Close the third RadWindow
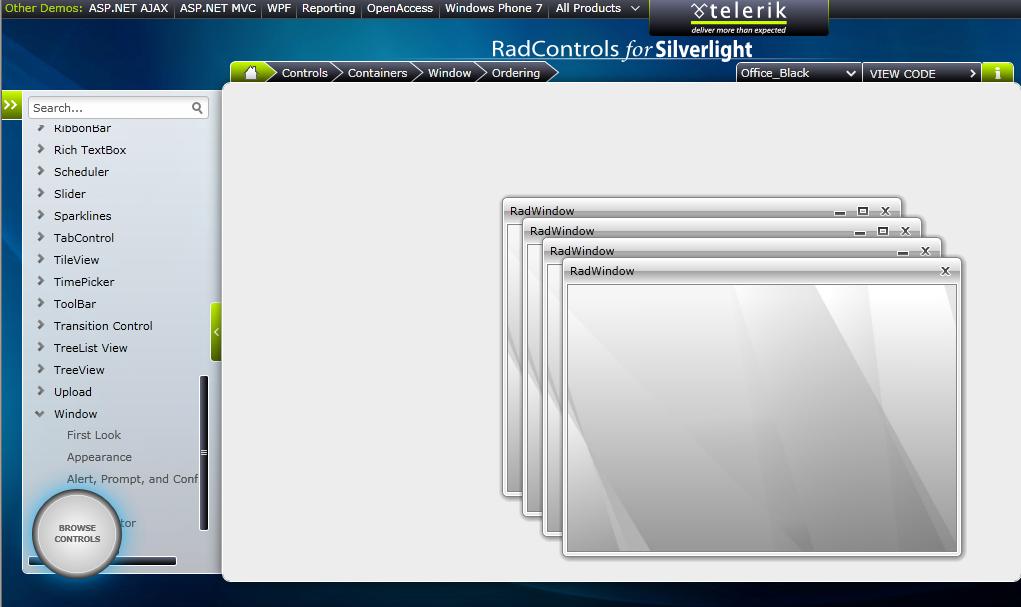The image size is (1021, 607). [925, 251]
